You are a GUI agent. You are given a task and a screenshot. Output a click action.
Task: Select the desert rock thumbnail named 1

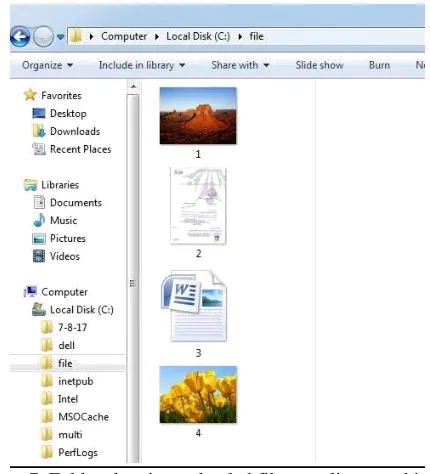coord(198,116)
